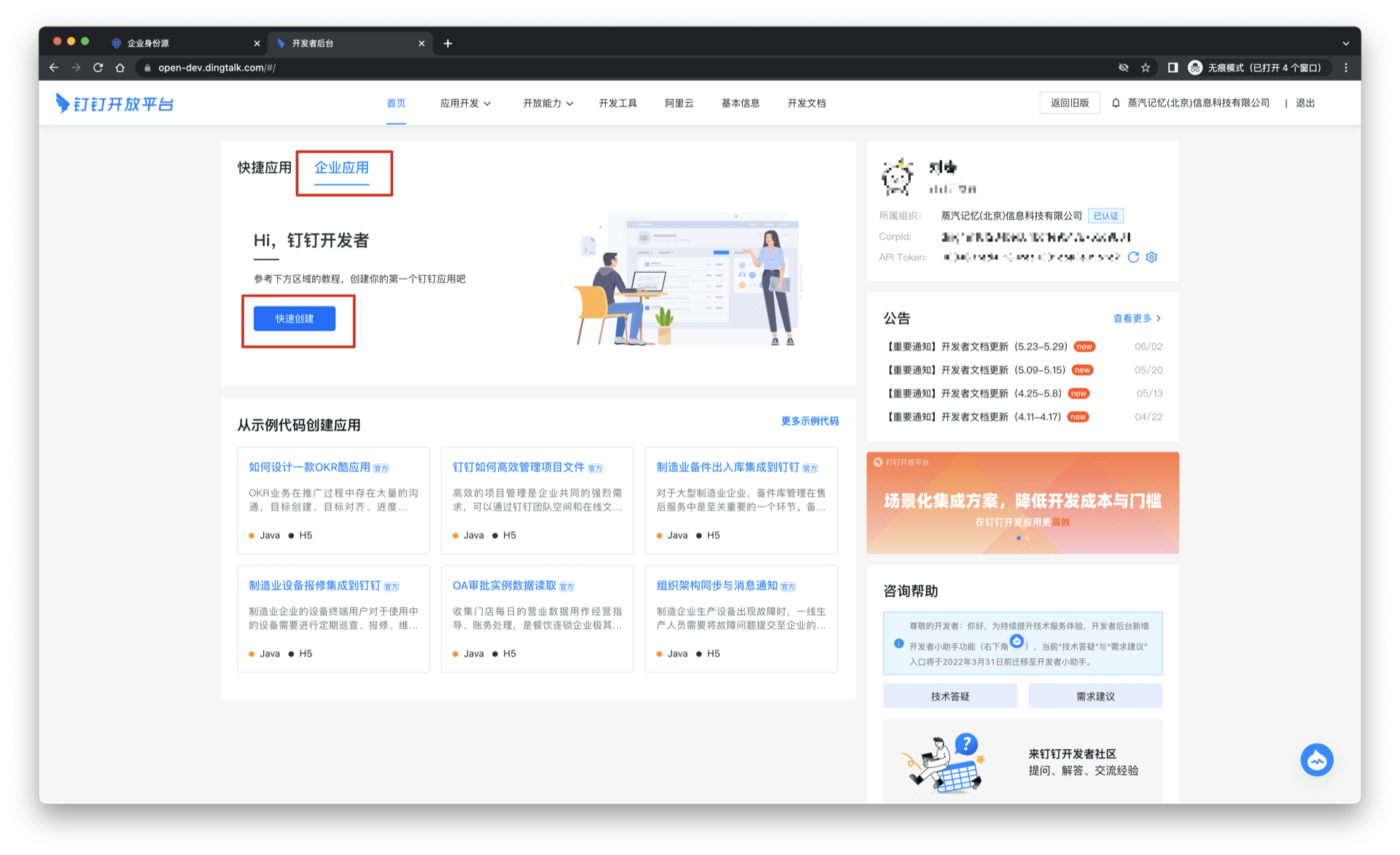Screen dimensions: 1400x855
Task: Click the 返回旧版 button
Action: coord(1069,103)
